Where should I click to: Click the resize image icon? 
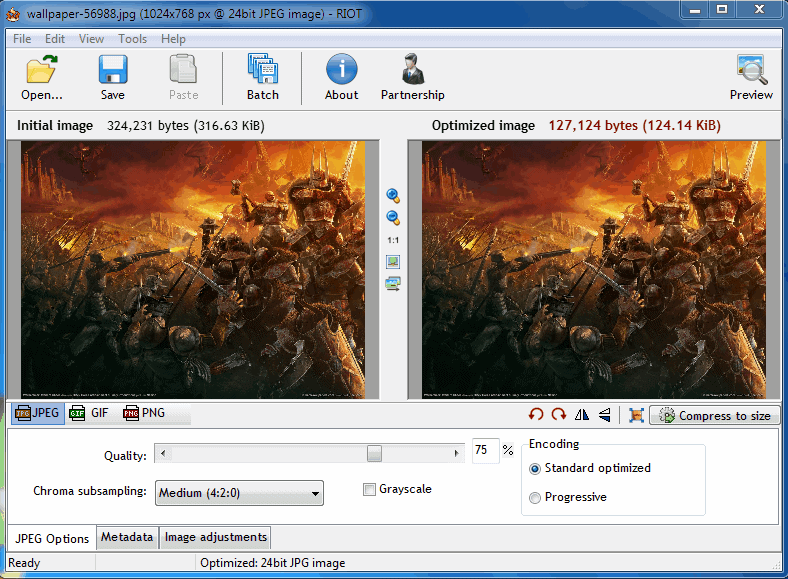tap(636, 415)
